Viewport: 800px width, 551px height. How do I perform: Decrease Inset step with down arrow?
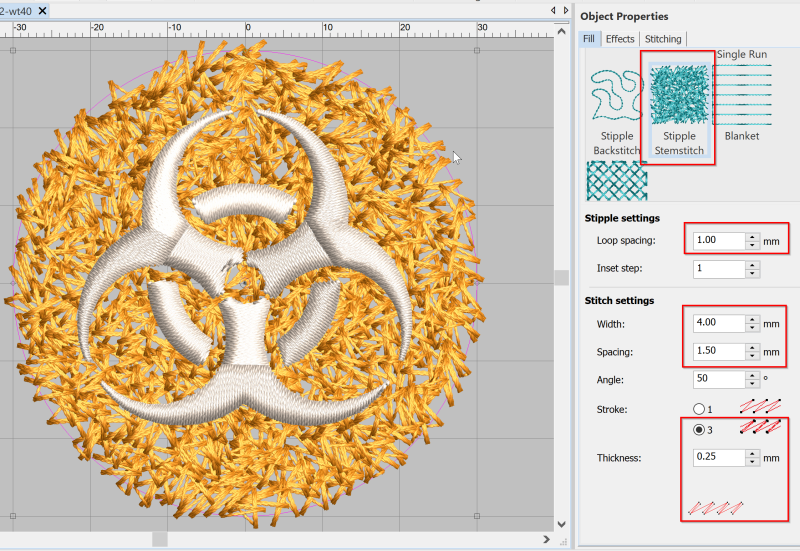[x=753, y=273]
